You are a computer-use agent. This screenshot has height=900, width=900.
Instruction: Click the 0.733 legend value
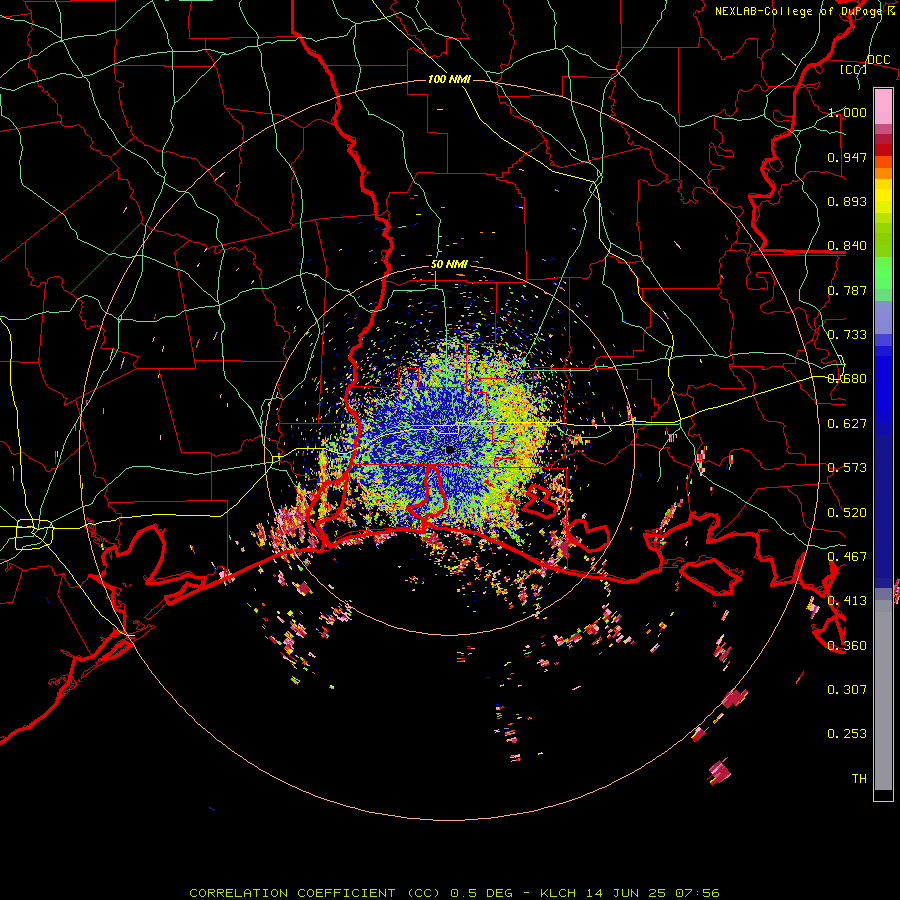[x=847, y=335]
